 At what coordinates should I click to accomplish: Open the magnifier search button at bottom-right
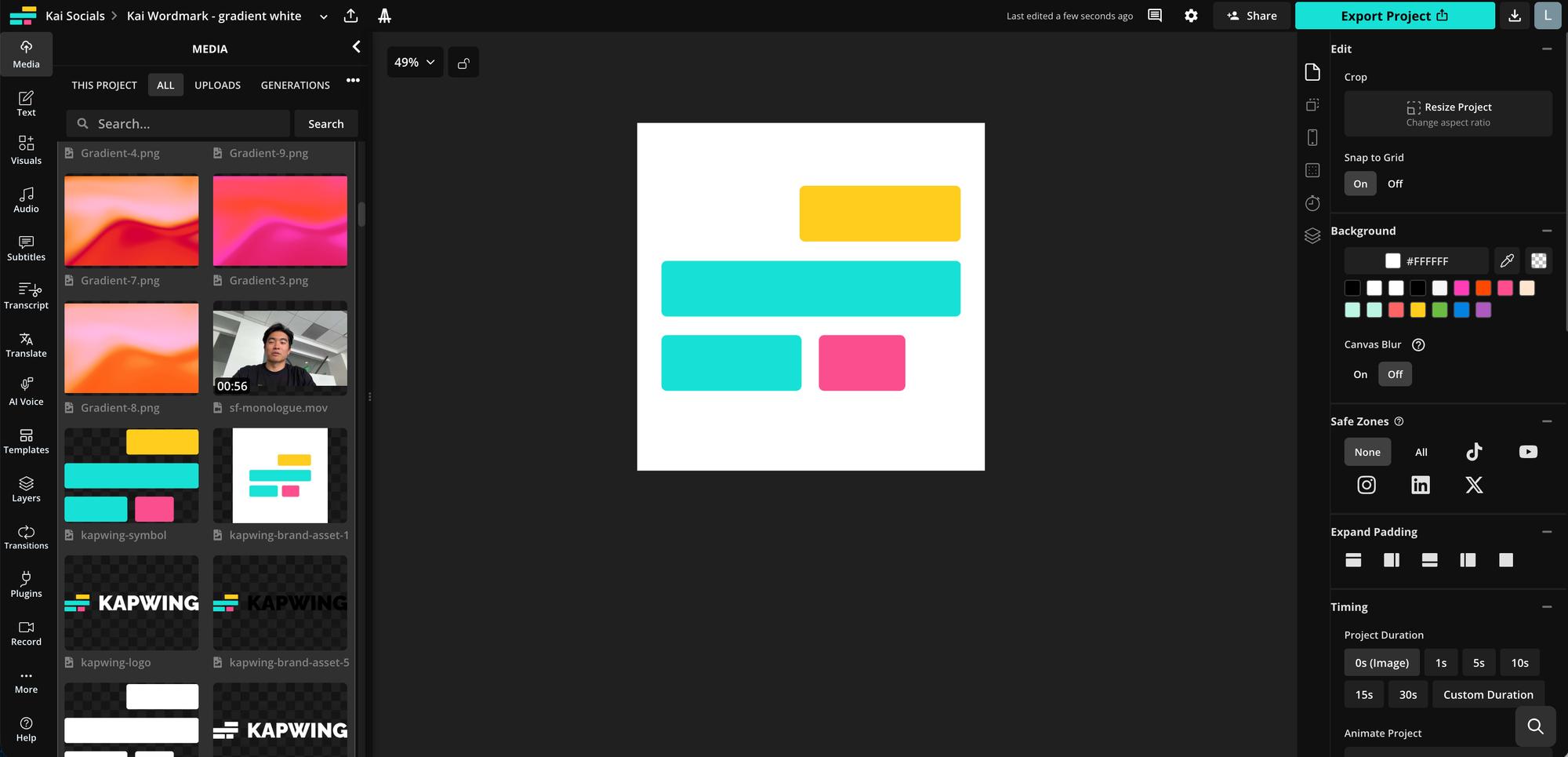1535,726
